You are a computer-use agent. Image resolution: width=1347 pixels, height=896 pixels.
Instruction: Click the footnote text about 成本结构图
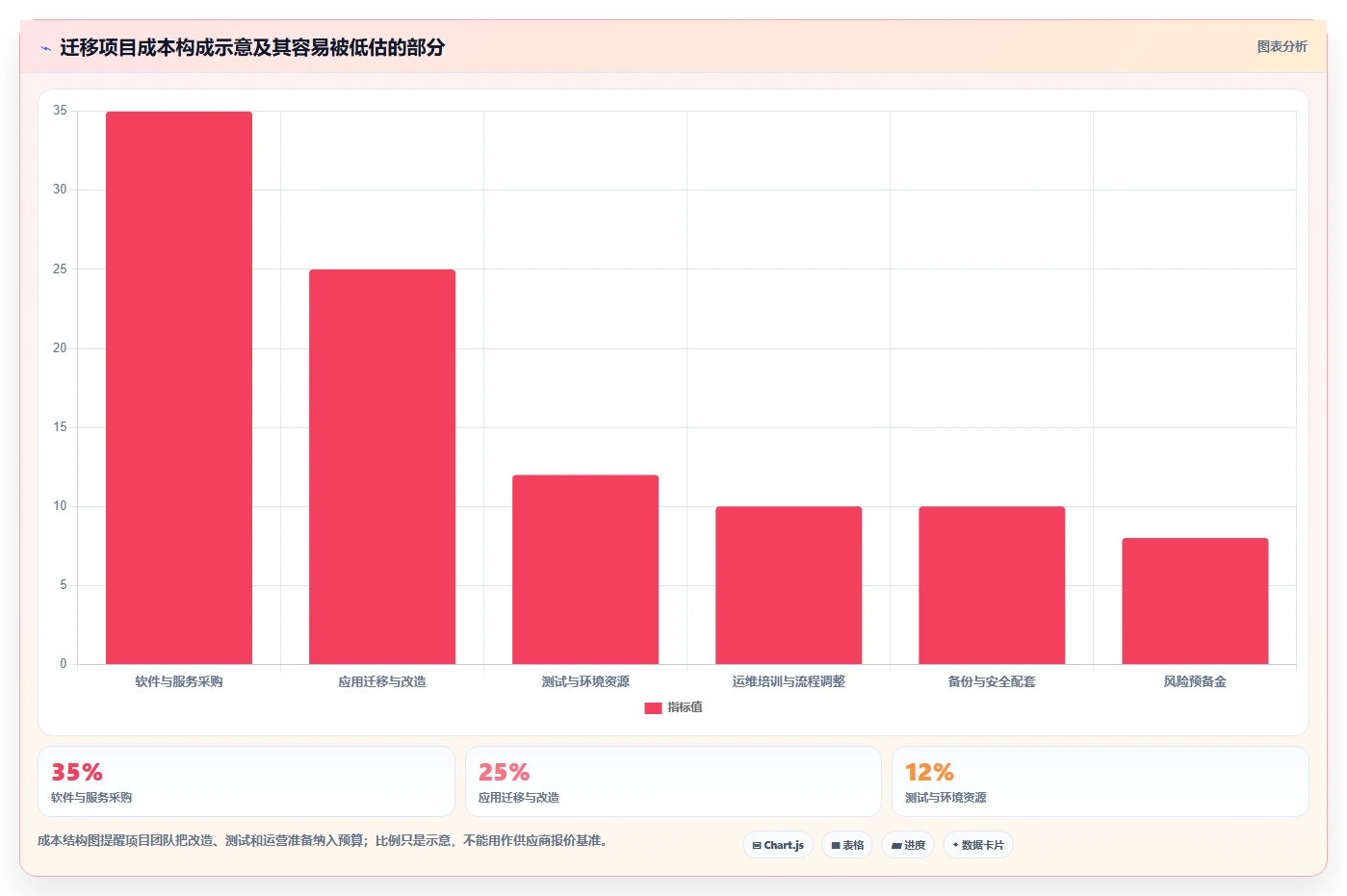tap(323, 840)
